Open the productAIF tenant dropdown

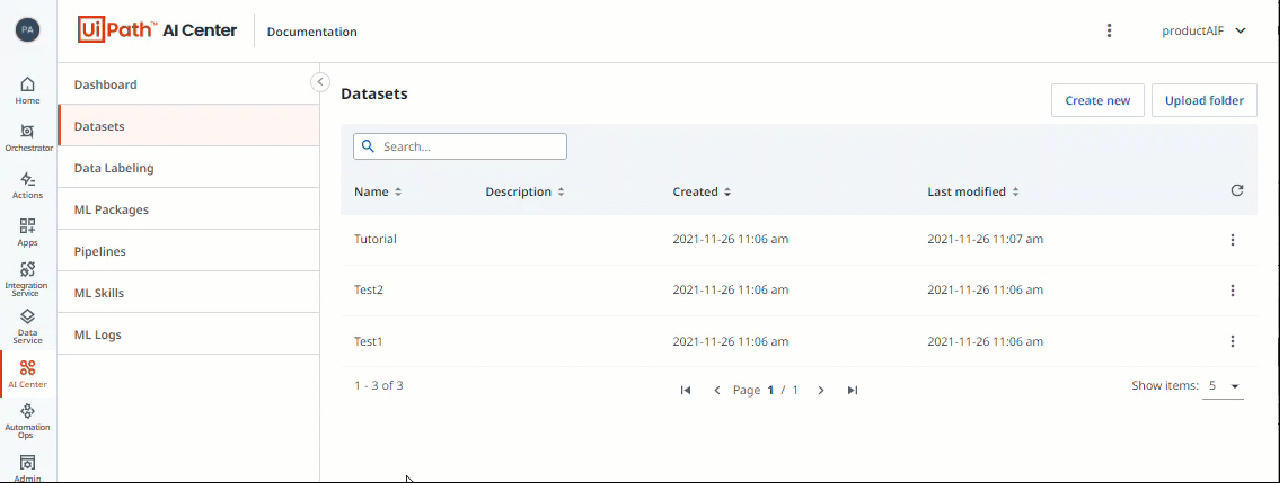tap(1203, 31)
